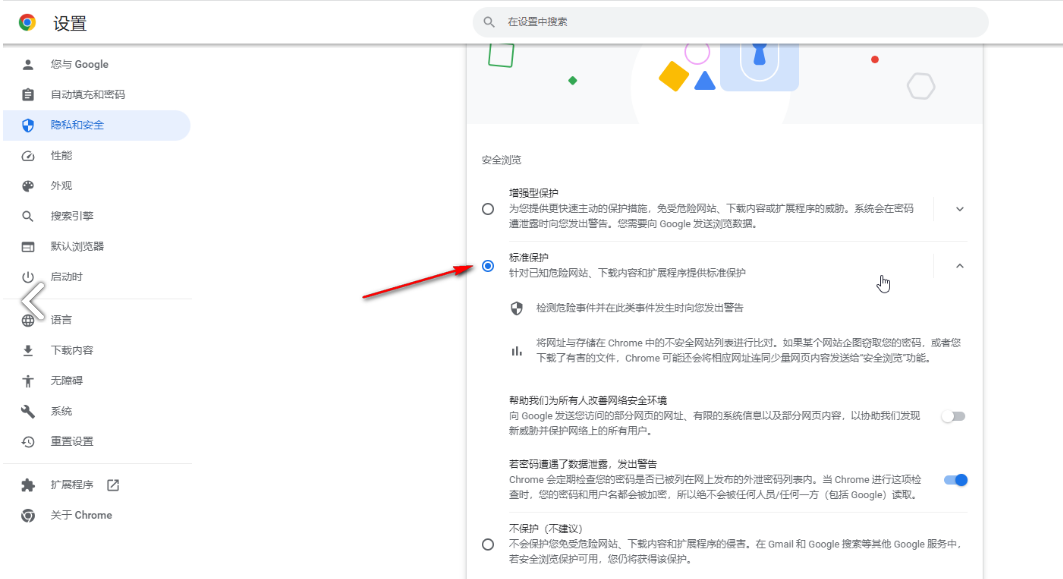1063x579 pixels.
Task: Click the 若密码遭遇了数据泄露，发出警告 heading
Action: (583, 464)
